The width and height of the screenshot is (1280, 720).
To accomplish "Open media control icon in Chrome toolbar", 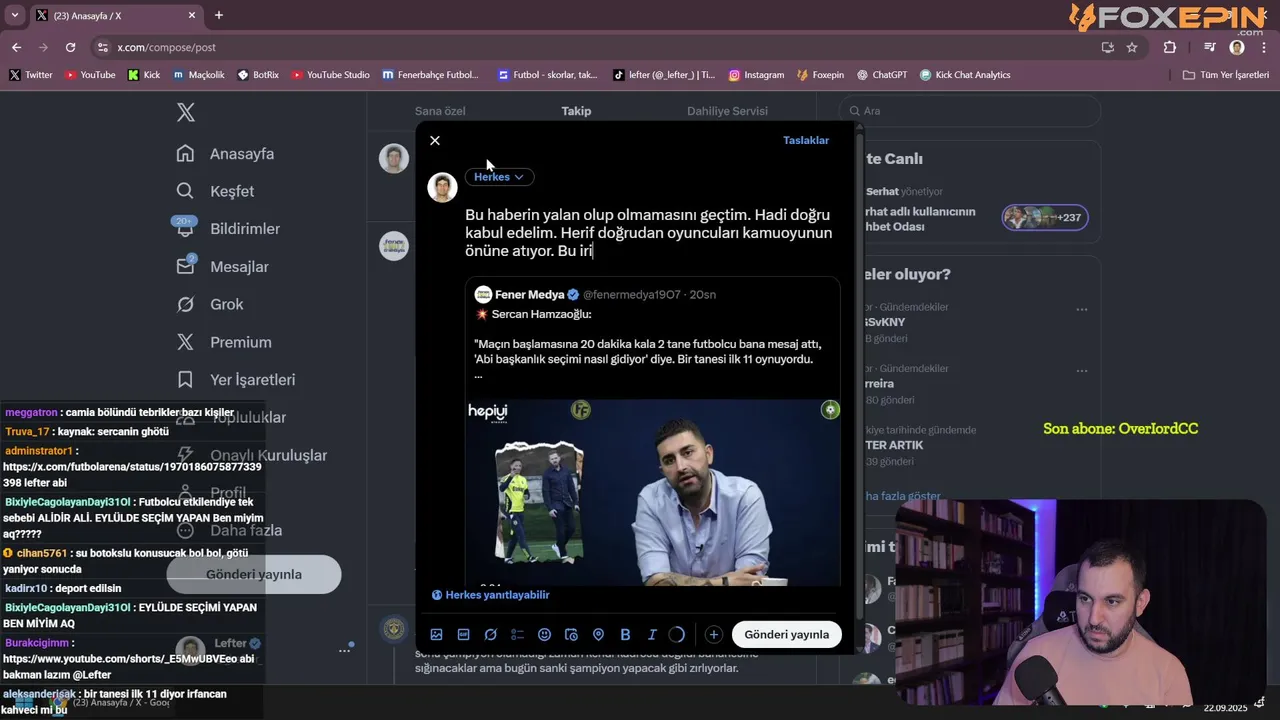I will 1210,47.
